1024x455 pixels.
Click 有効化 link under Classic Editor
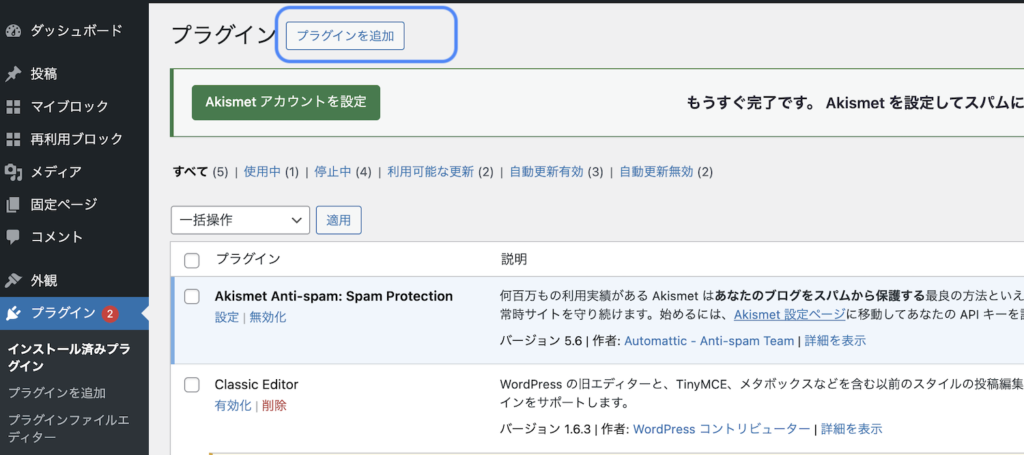233,405
